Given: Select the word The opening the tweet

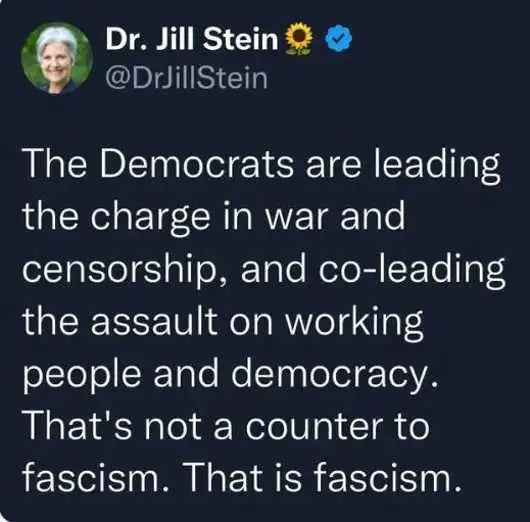Looking at the screenshot, I should click(x=55, y=165).
